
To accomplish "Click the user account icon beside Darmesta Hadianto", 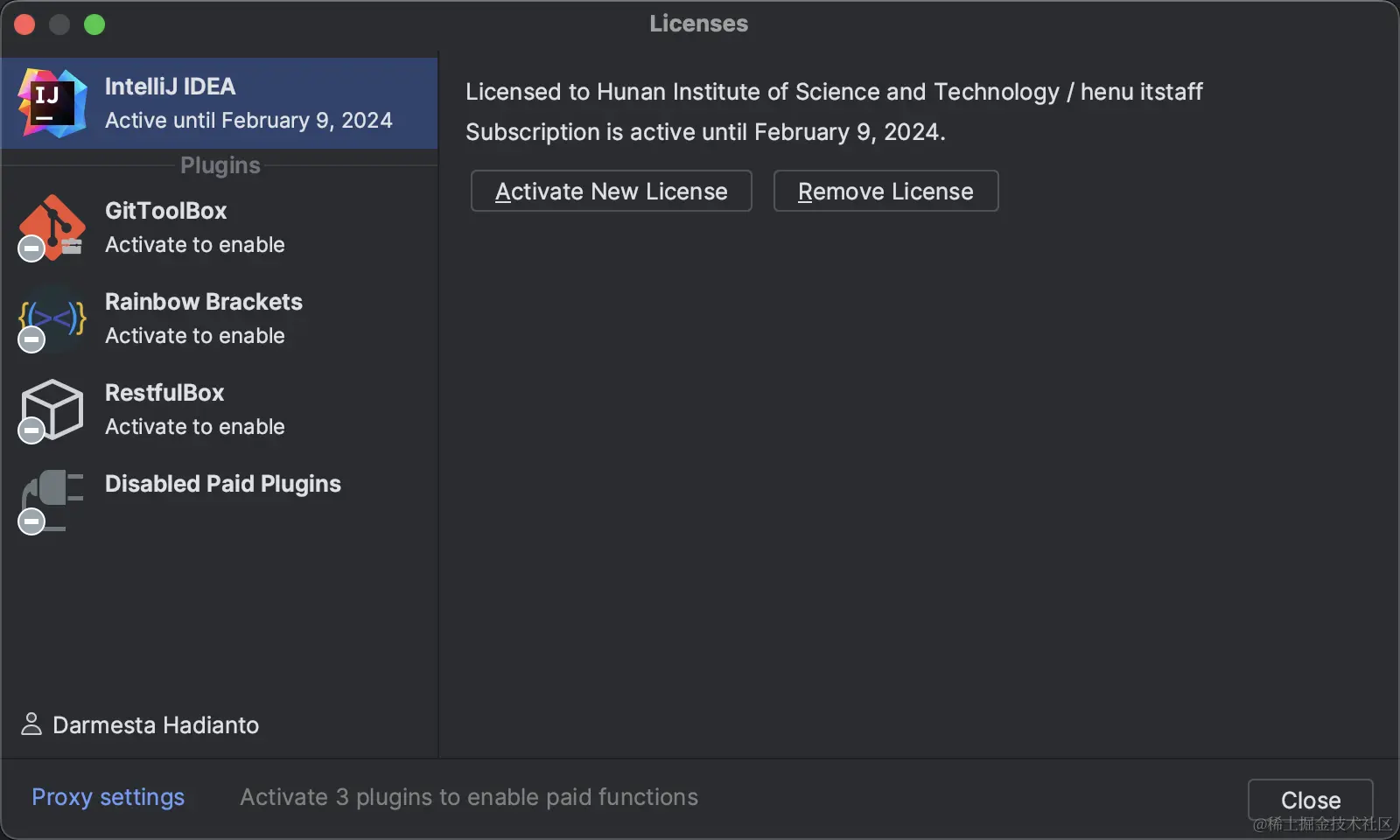I will [31, 724].
